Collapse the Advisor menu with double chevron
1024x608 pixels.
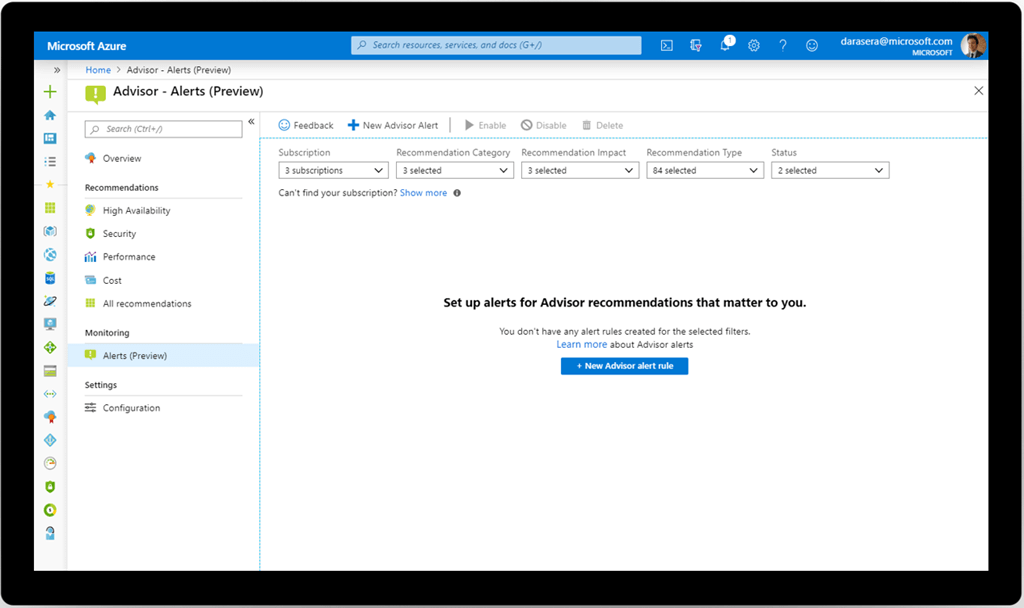point(251,121)
